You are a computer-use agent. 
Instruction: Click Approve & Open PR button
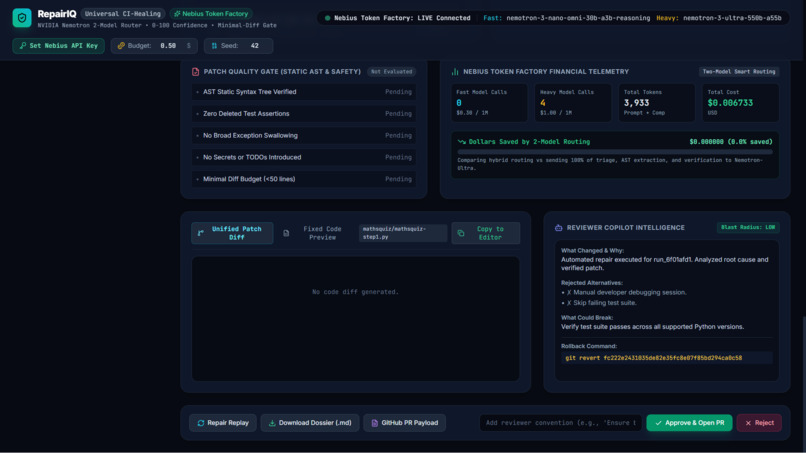point(689,423)
